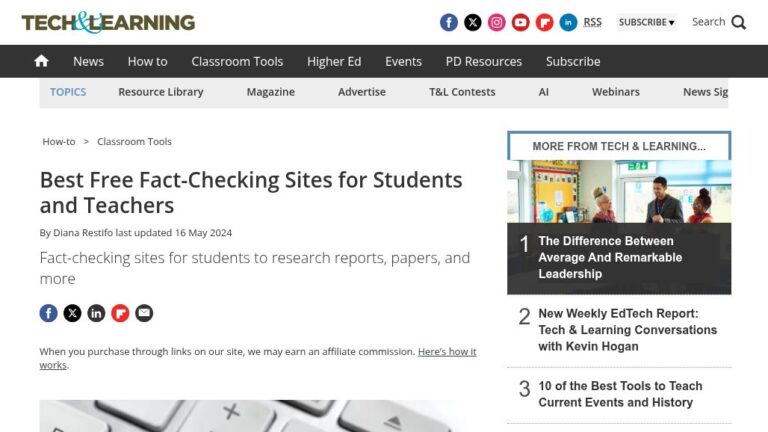The height and width of the screenshot is (432, 768).
Task: Open Tech & Learning logo homepage
Action: pos(108,22)
